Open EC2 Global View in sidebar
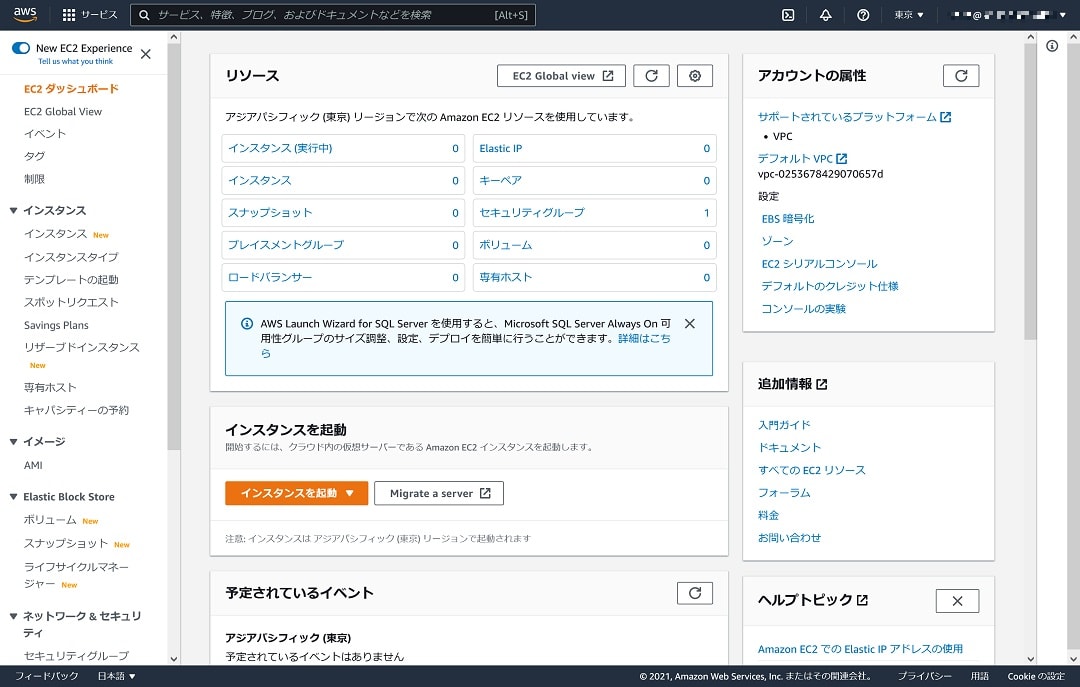The image size is (1080, 687). coord(63,112)
